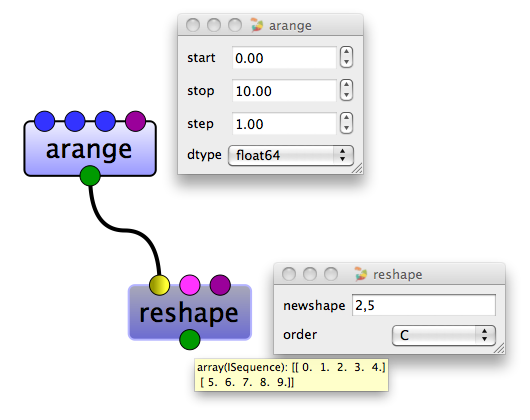Click the app icon in reshape window title

(361, 274)
